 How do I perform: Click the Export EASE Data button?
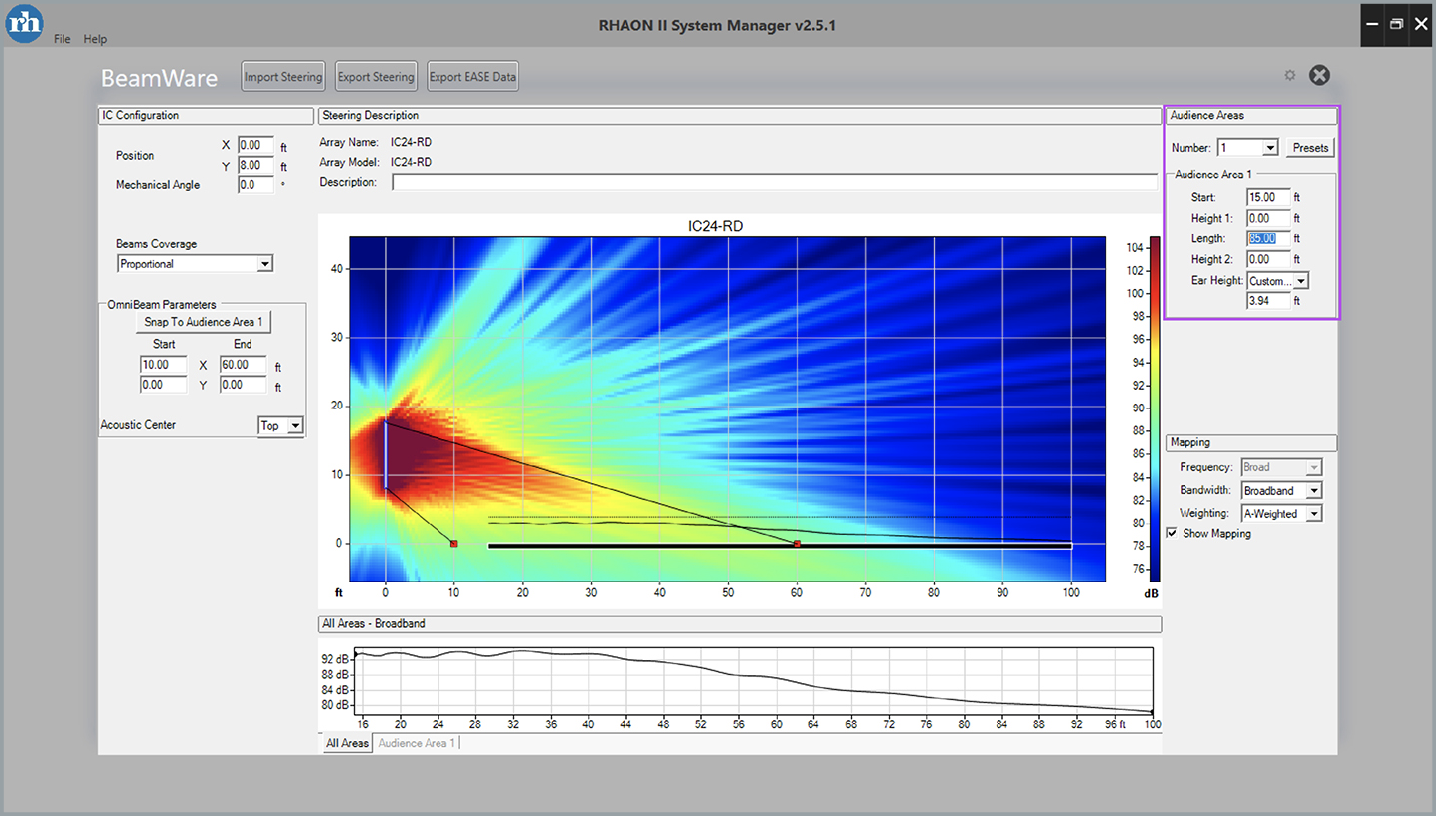click(473, 77)
